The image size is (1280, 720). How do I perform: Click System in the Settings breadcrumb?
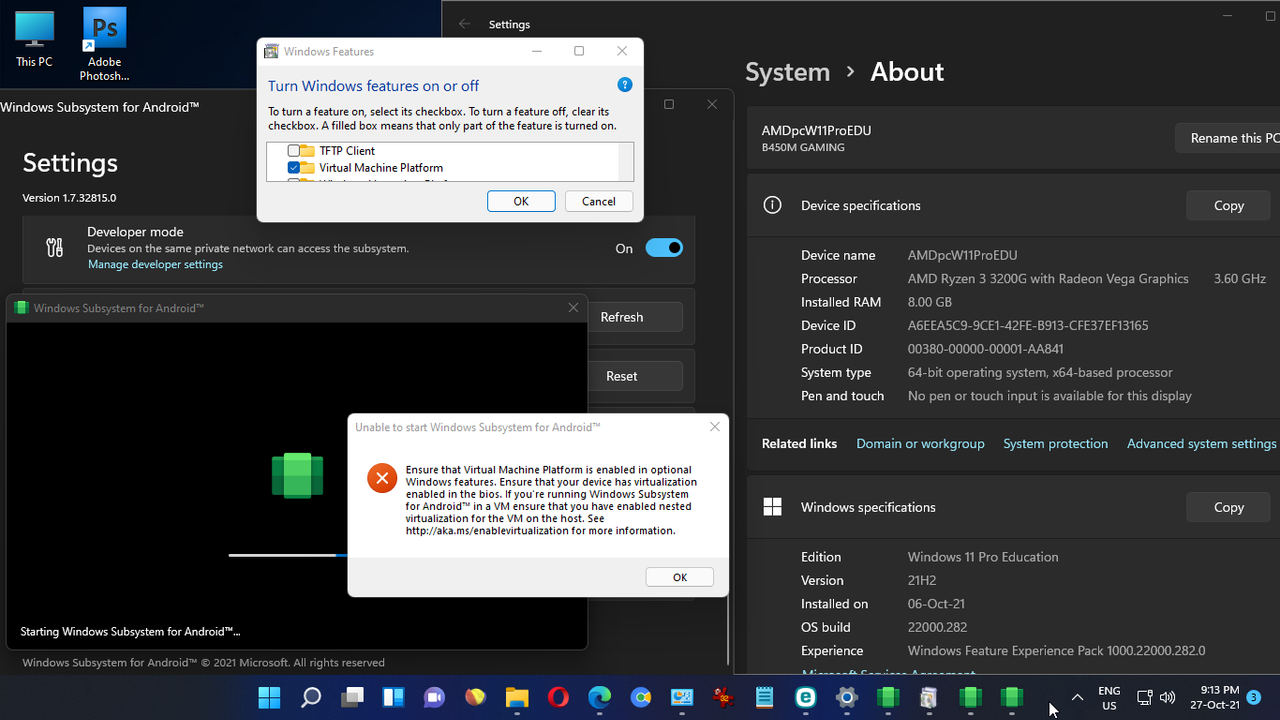[787, 72]
